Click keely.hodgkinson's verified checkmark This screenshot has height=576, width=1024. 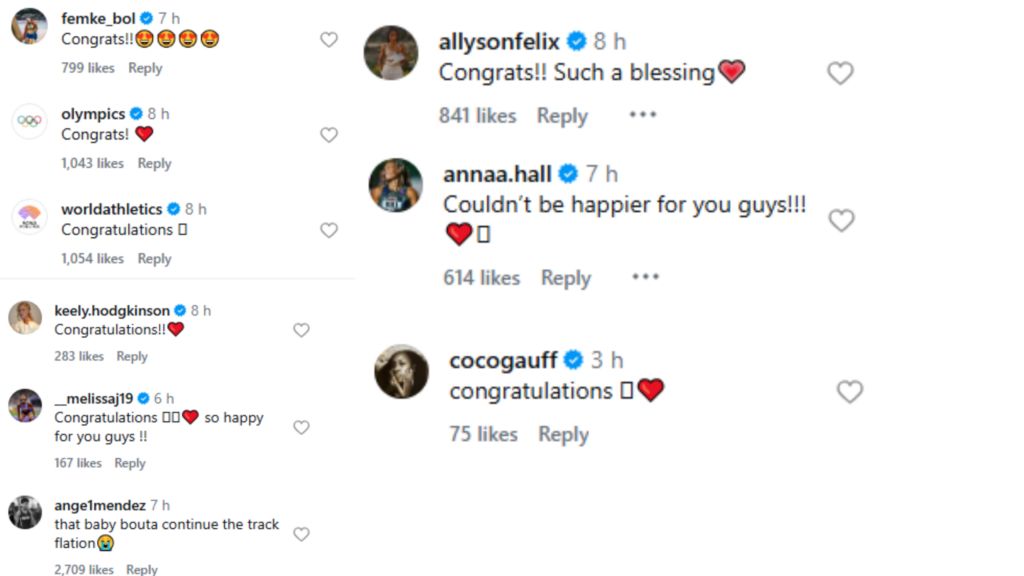[x=181, y=310]
